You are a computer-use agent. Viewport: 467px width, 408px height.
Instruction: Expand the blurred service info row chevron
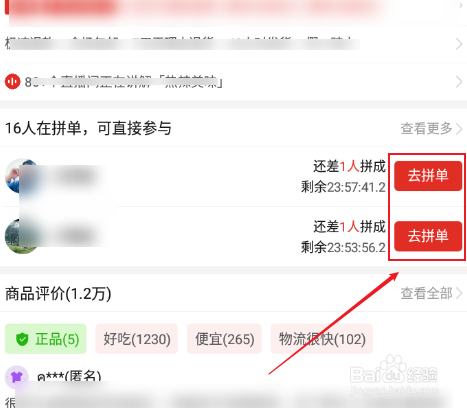(459, 44)
